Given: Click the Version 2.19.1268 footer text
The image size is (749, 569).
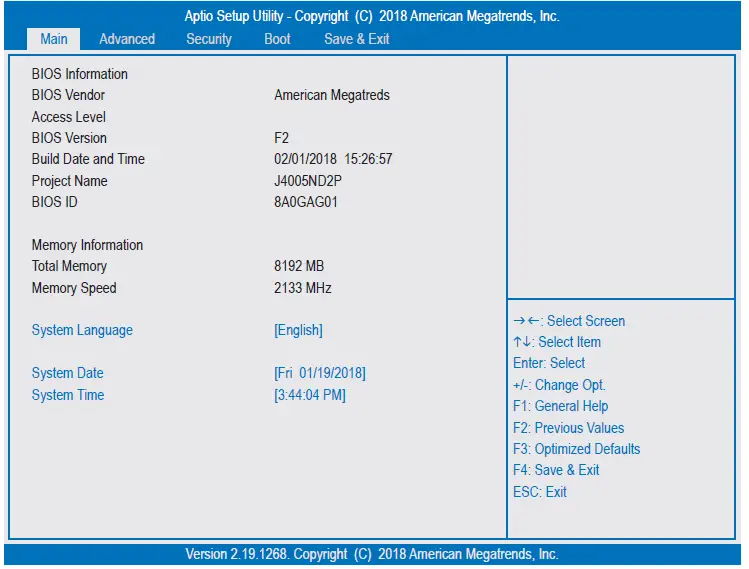Looking at the screenshot, I should (372, 554).
